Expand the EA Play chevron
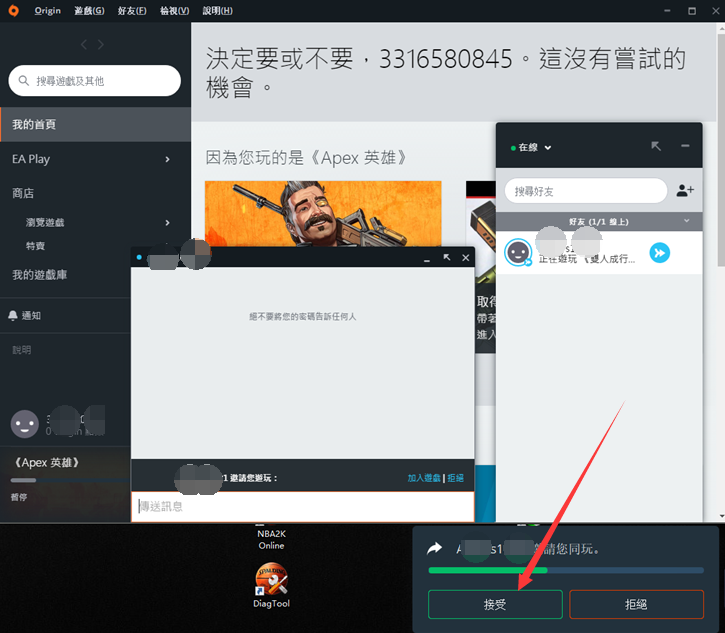This screenshot has width=725, height=633. point(167,159)
